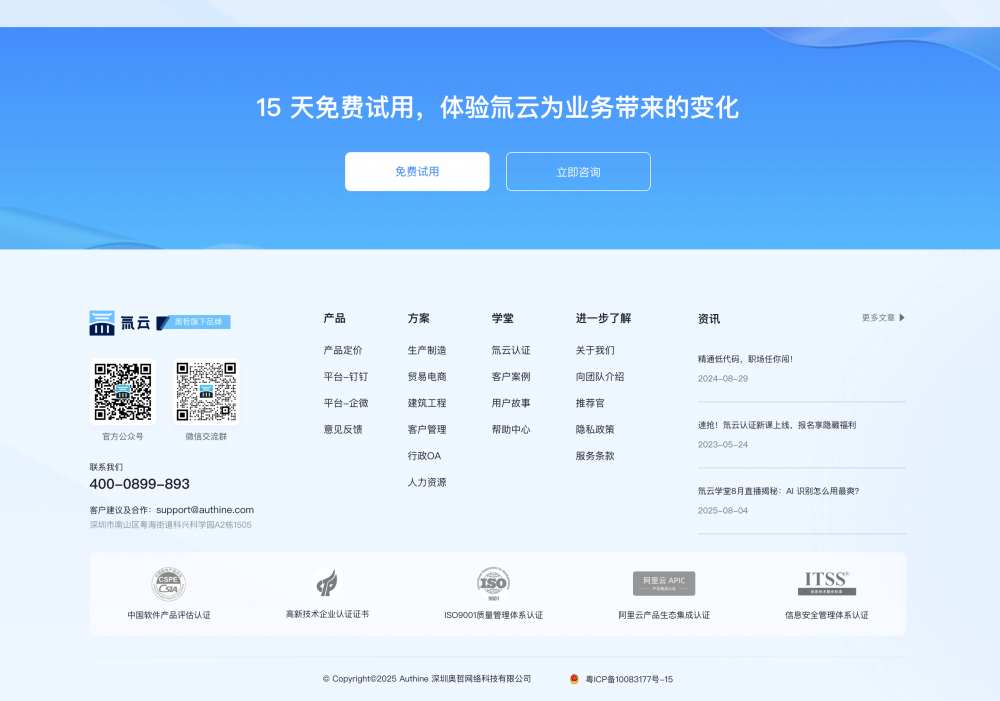Visit the 帮助中心 link

(x=511, y=430)
